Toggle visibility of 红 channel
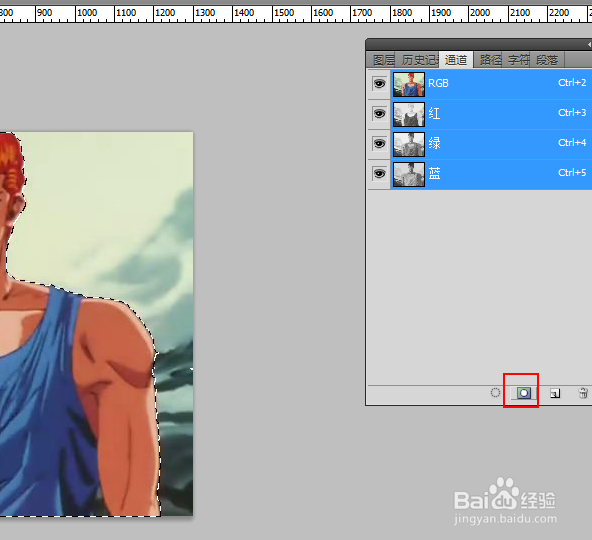Screen dimensions: 592x540 pyautogui.click(x=379, y=114)
